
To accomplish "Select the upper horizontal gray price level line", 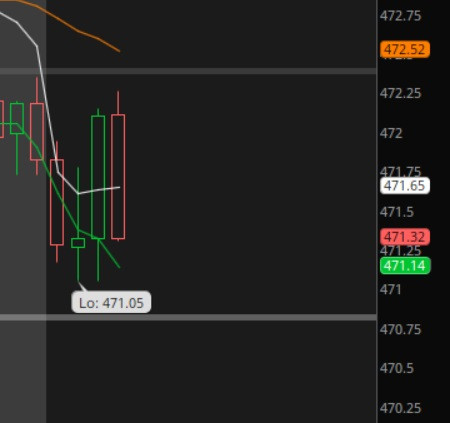I will tap(188, 71).
